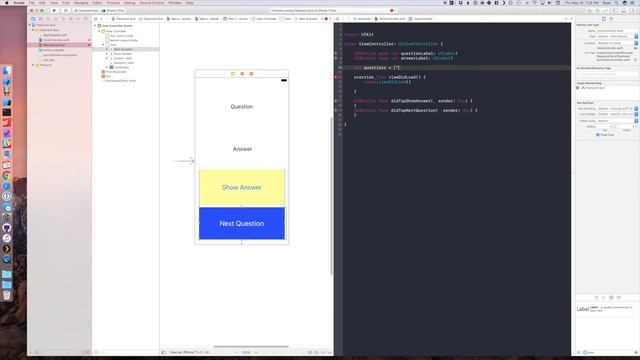Expand the Constraints group in outline
Viewport: 640px width, 360px height.
tap(107, 67)
